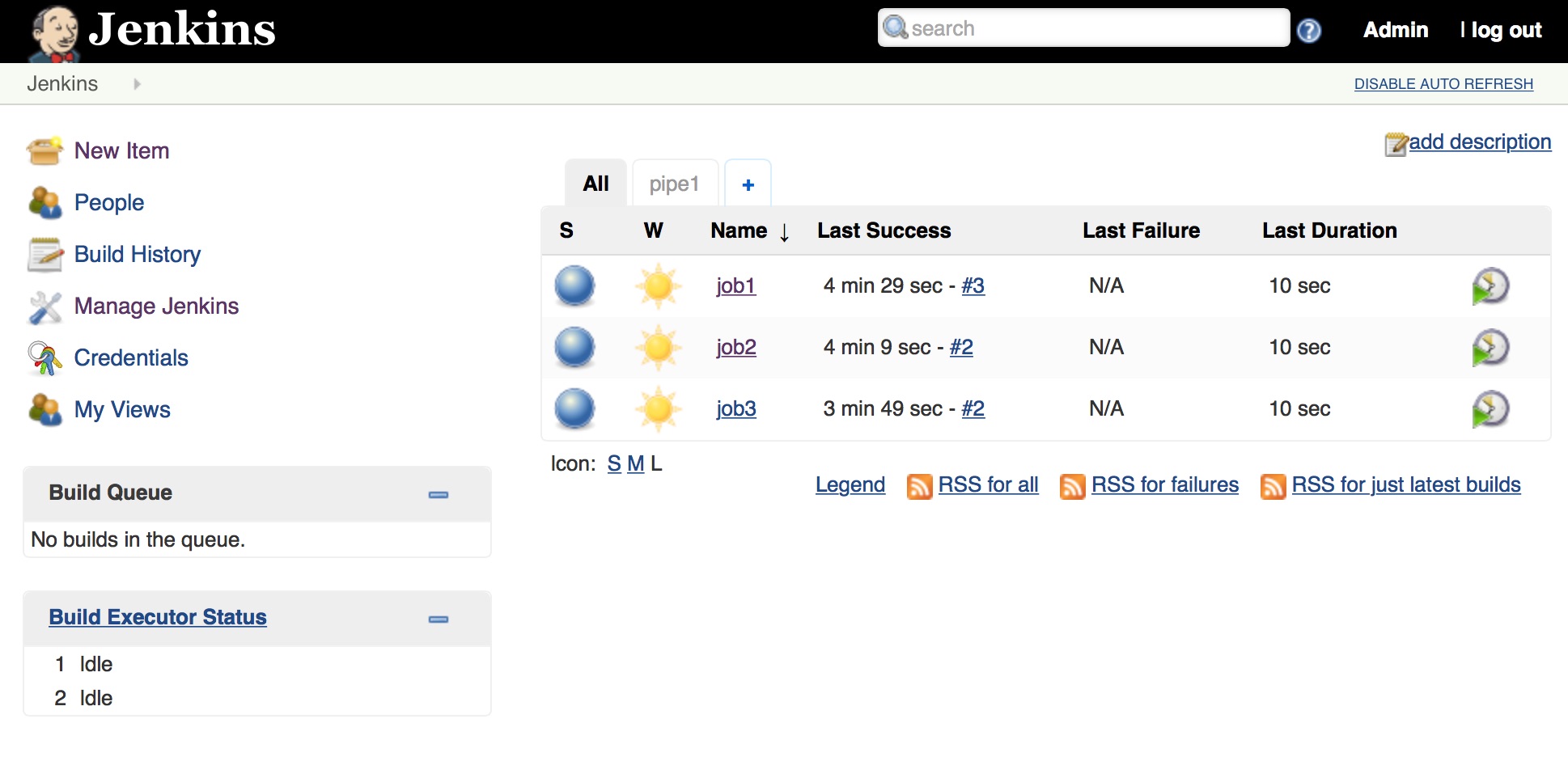Open the Admin user page
The width and height of the screenshot is (1568, 757).
pyautogui.click(x=1396, y=30)
